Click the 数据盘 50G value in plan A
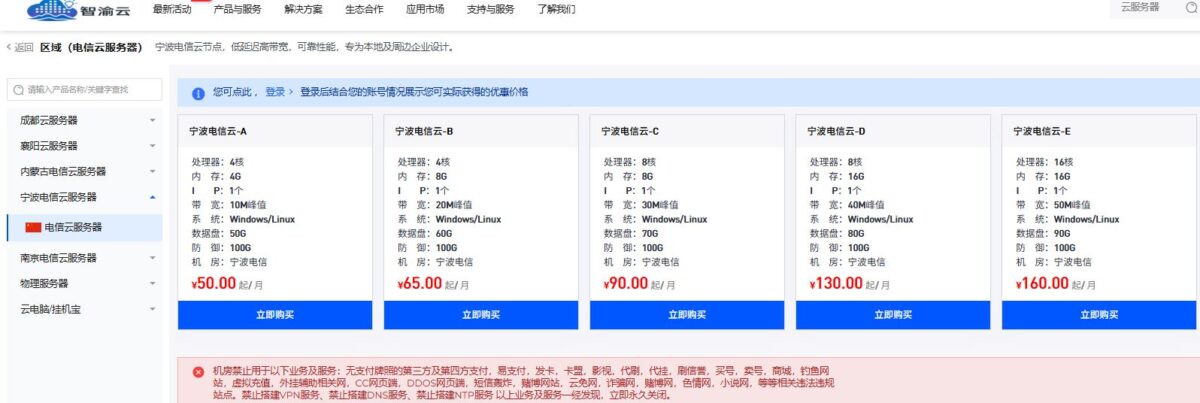This screenshot has width=1200, height=403. click(238, 233)
